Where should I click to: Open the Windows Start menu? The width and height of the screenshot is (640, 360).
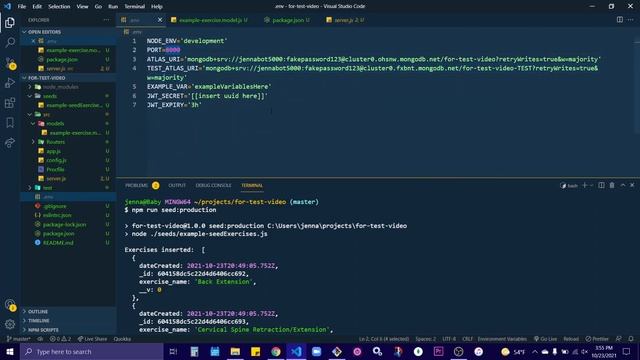point(10,351)
